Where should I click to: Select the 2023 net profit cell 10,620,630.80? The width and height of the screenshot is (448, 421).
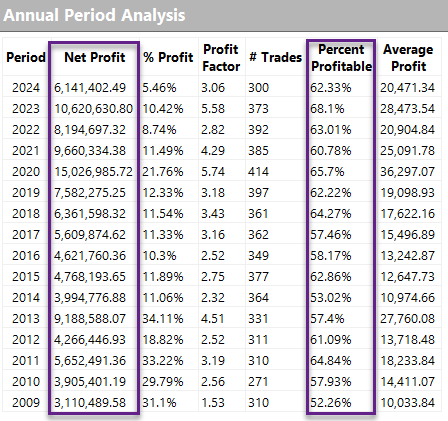[93, 109]
